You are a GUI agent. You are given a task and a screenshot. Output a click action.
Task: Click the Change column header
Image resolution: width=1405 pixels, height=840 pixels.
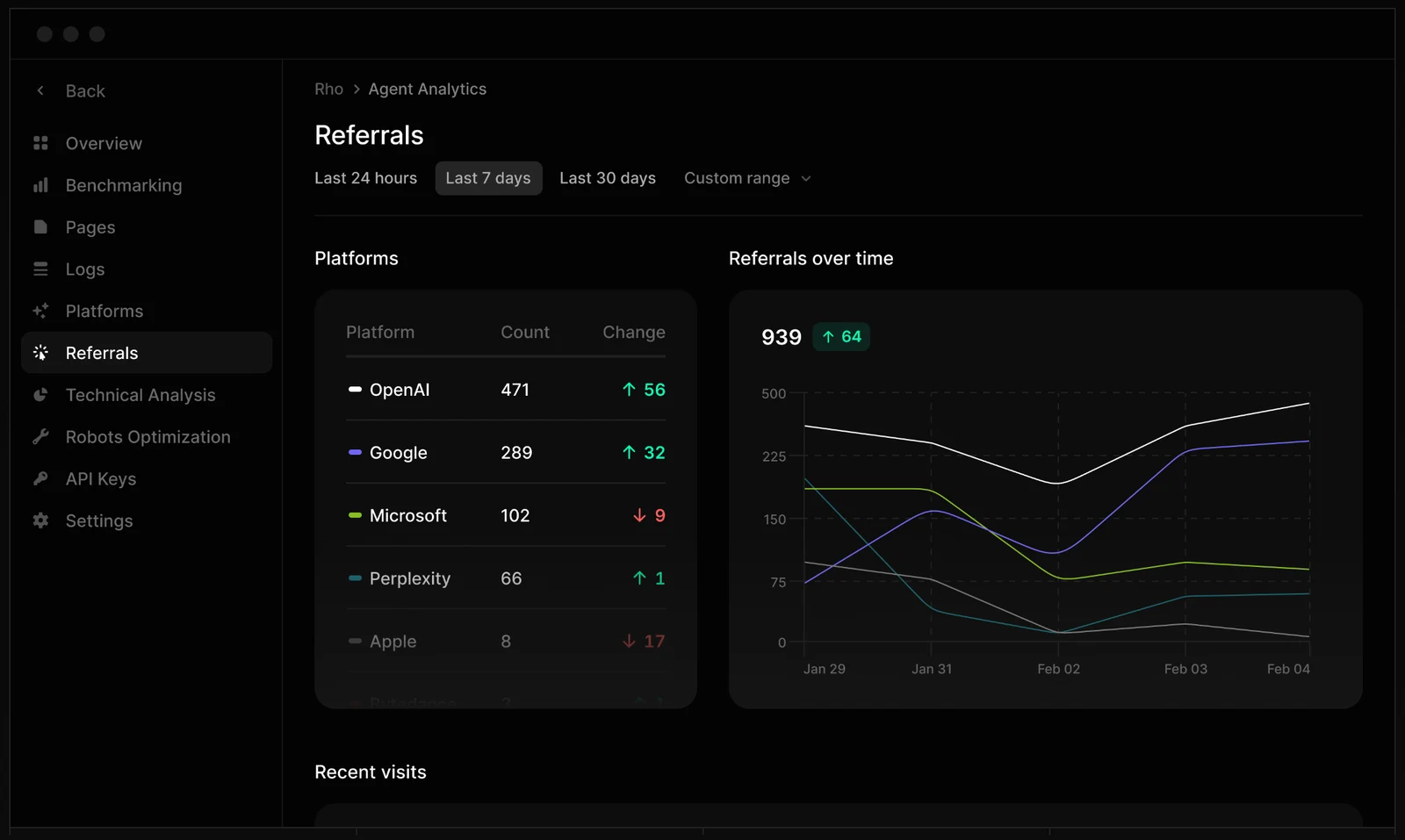[633, 332]
